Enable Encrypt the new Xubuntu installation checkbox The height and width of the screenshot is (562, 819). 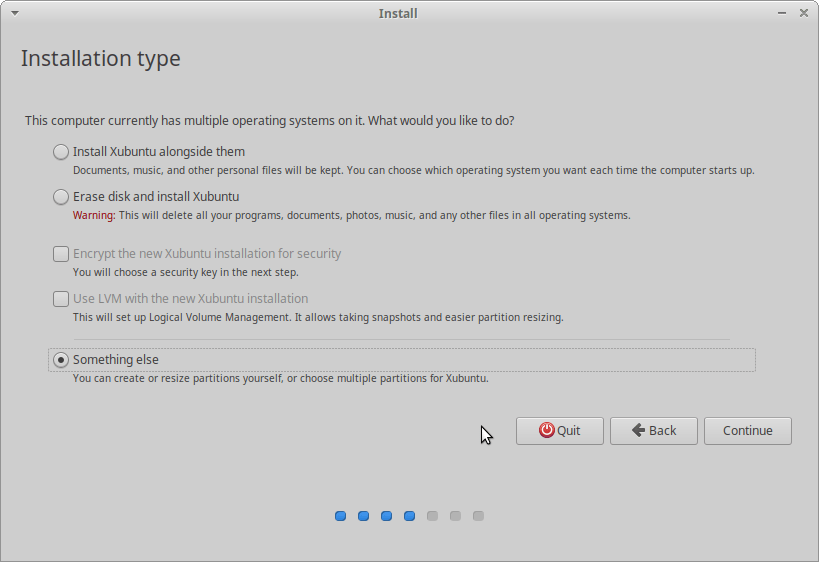point(61,254)
